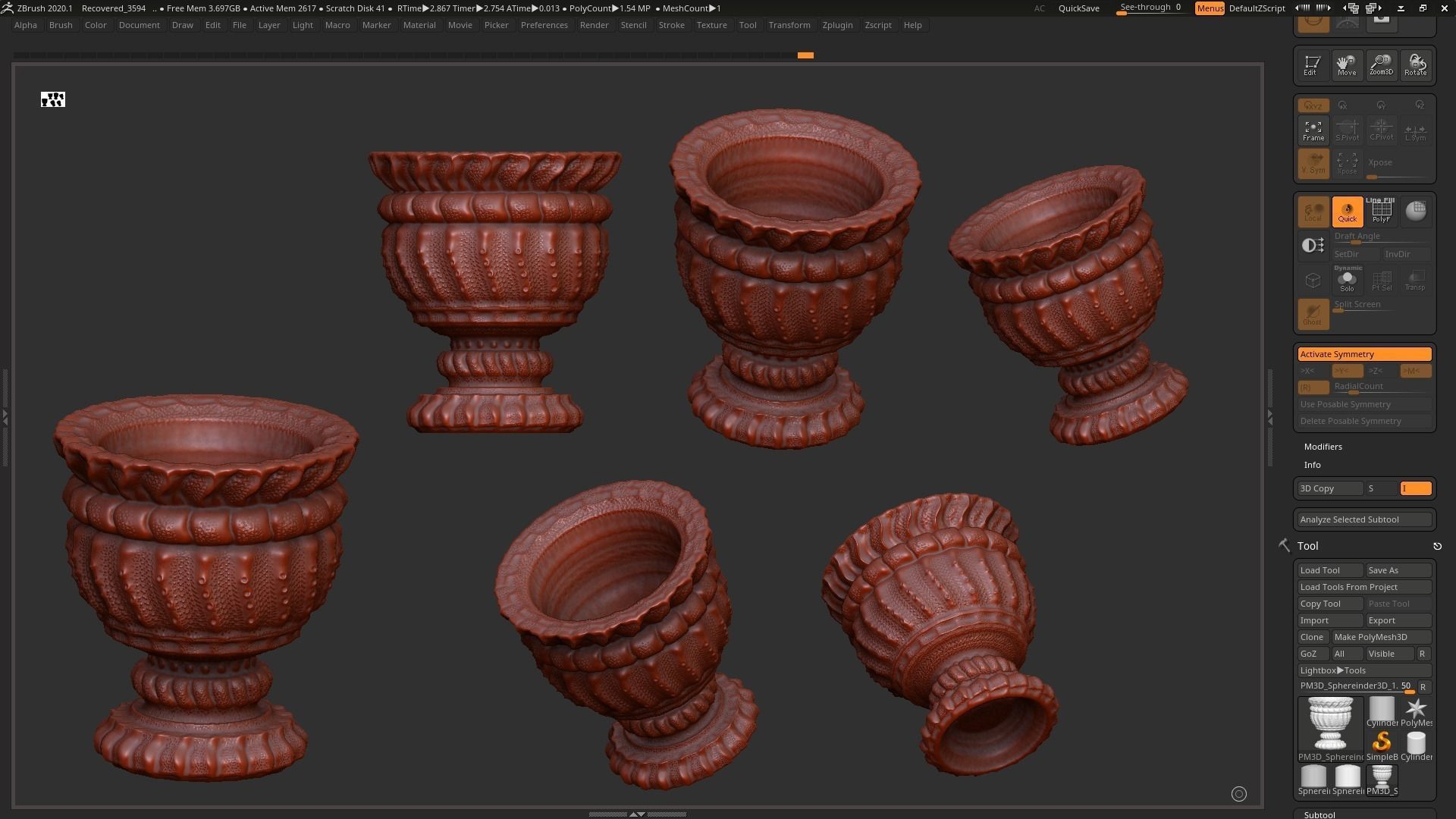Viewport: 1456px width, 819px height.
Task: Click the Export button
Action: pos(1398,620)
